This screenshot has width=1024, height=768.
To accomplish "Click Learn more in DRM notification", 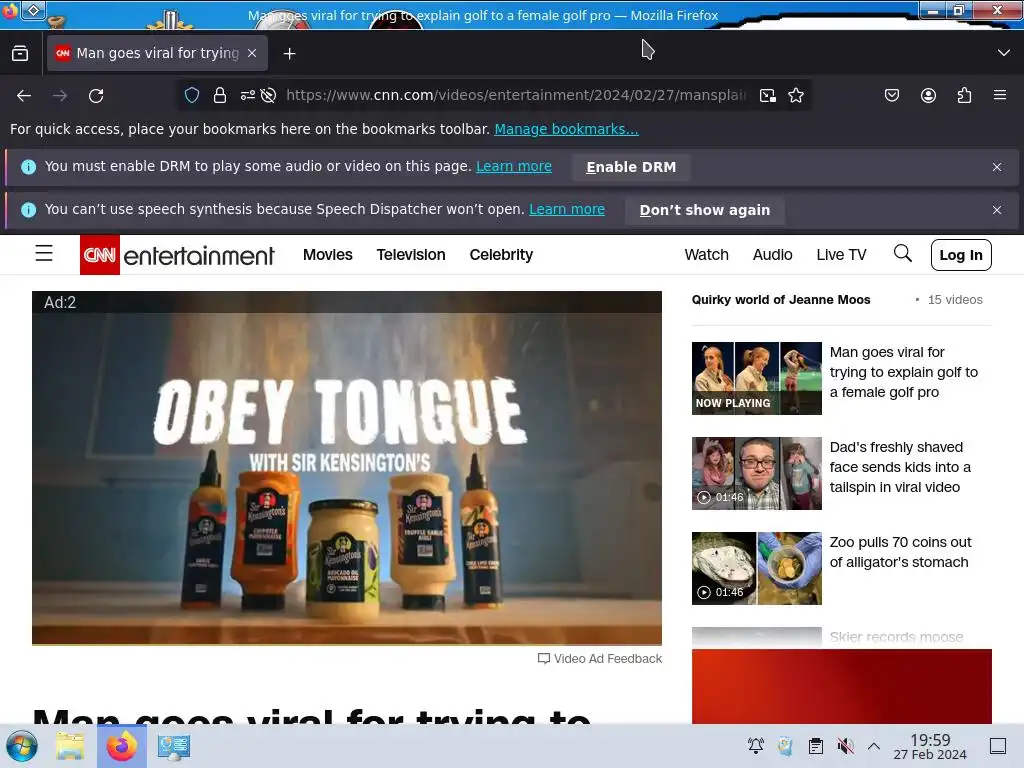I will coord(514,167).
